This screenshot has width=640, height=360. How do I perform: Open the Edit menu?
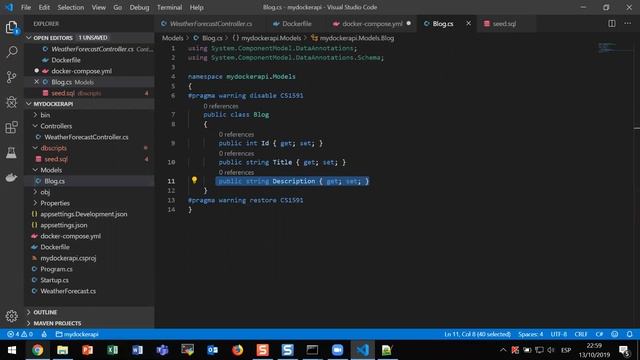(44, 7)
